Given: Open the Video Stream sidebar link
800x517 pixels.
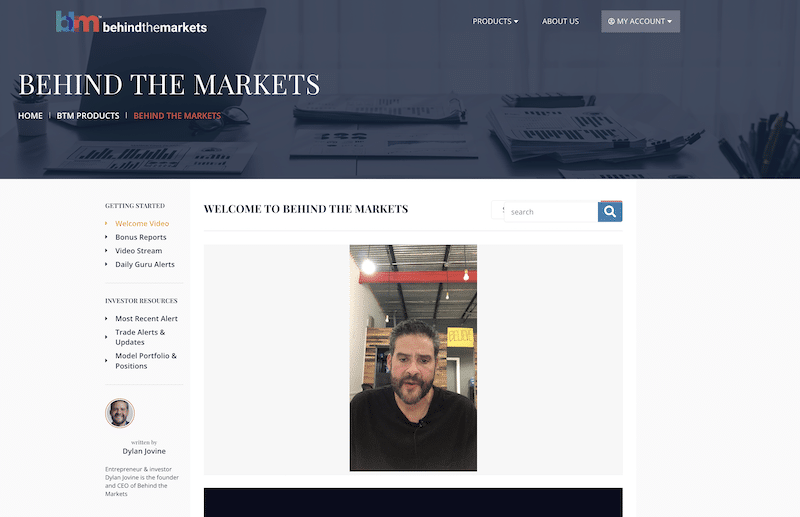Looking at the screenshot, I should click(x=138, y=251).
